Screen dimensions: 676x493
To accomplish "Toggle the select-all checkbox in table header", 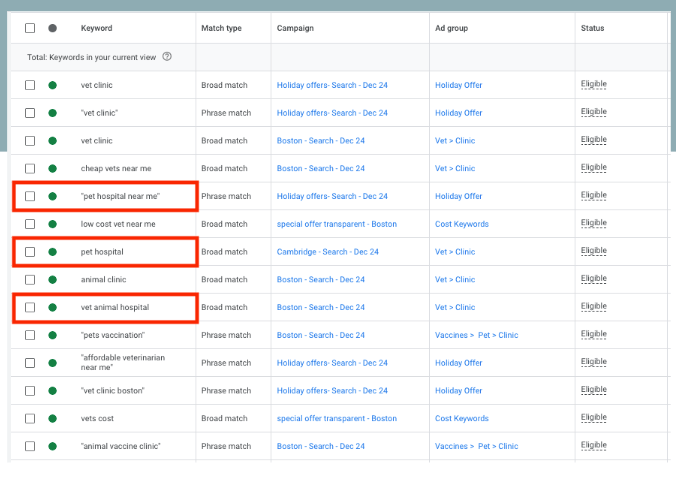I will pyautogui.click(x=30, y=28).
